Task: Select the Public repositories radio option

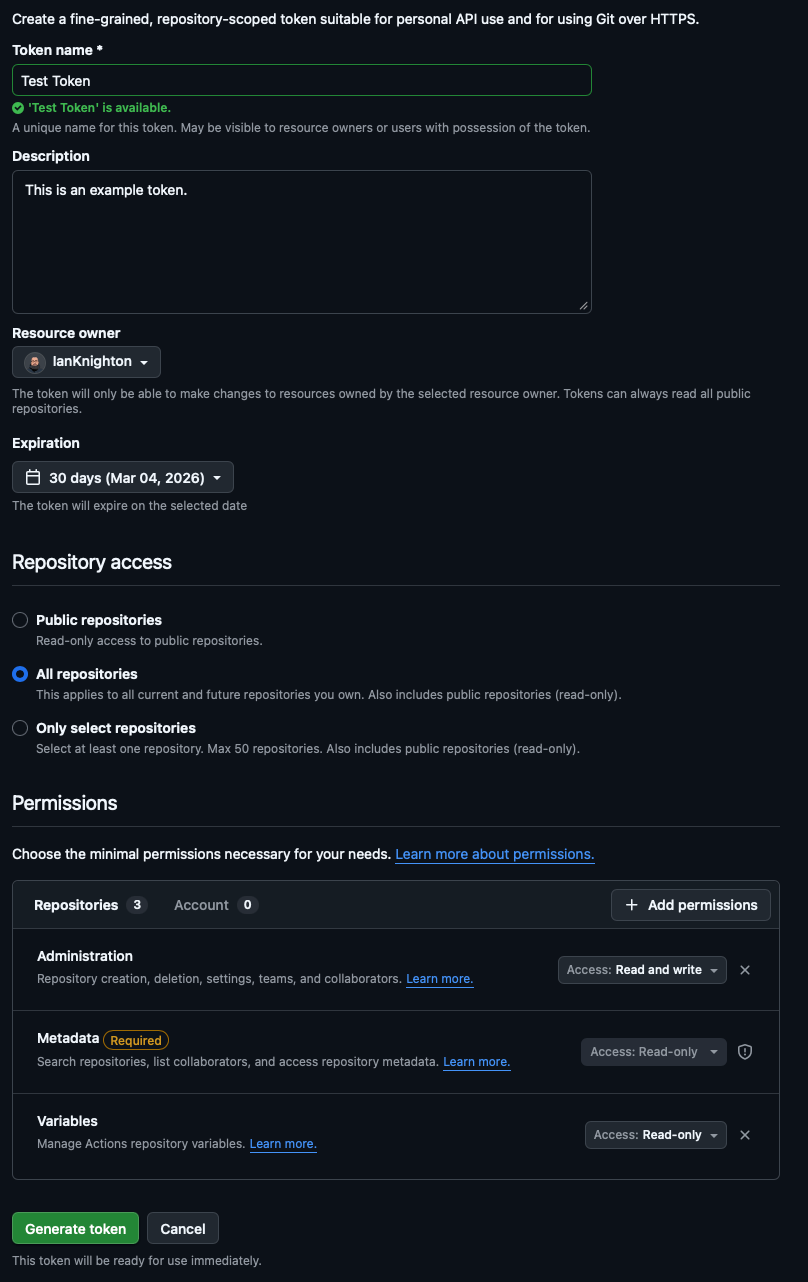Action: click(20, 620)
